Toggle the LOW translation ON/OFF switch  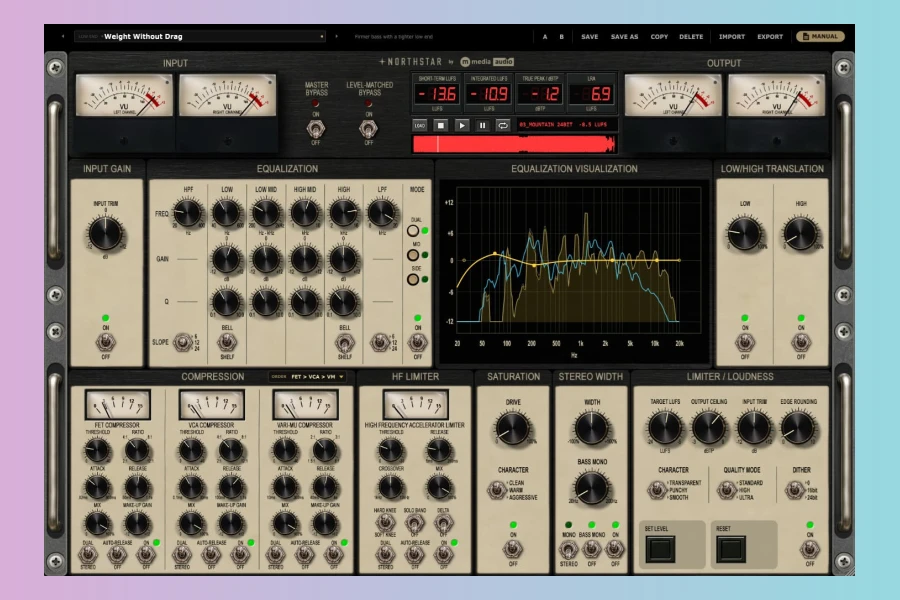click(745, 342)
